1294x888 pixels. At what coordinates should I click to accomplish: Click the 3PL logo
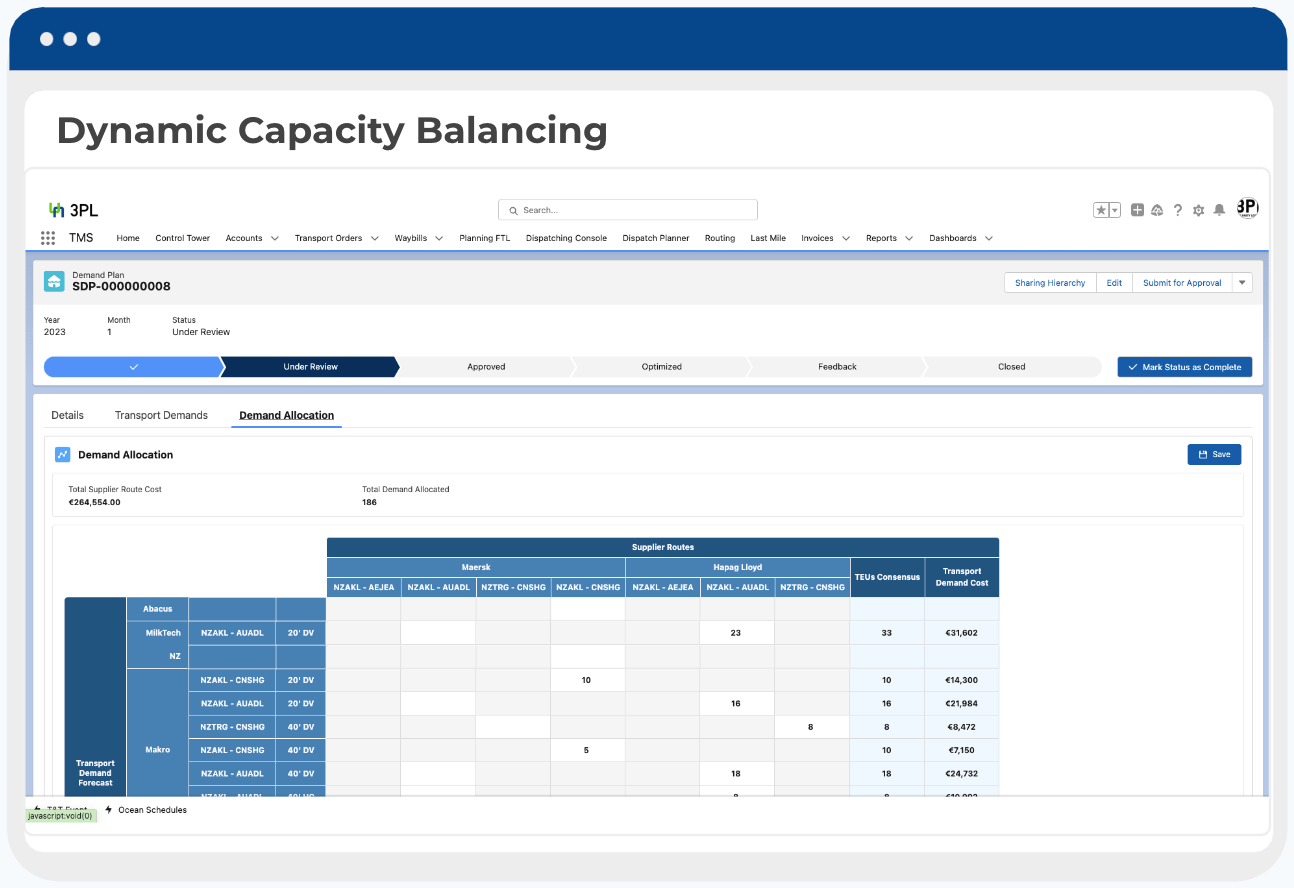tap(73, 210)
